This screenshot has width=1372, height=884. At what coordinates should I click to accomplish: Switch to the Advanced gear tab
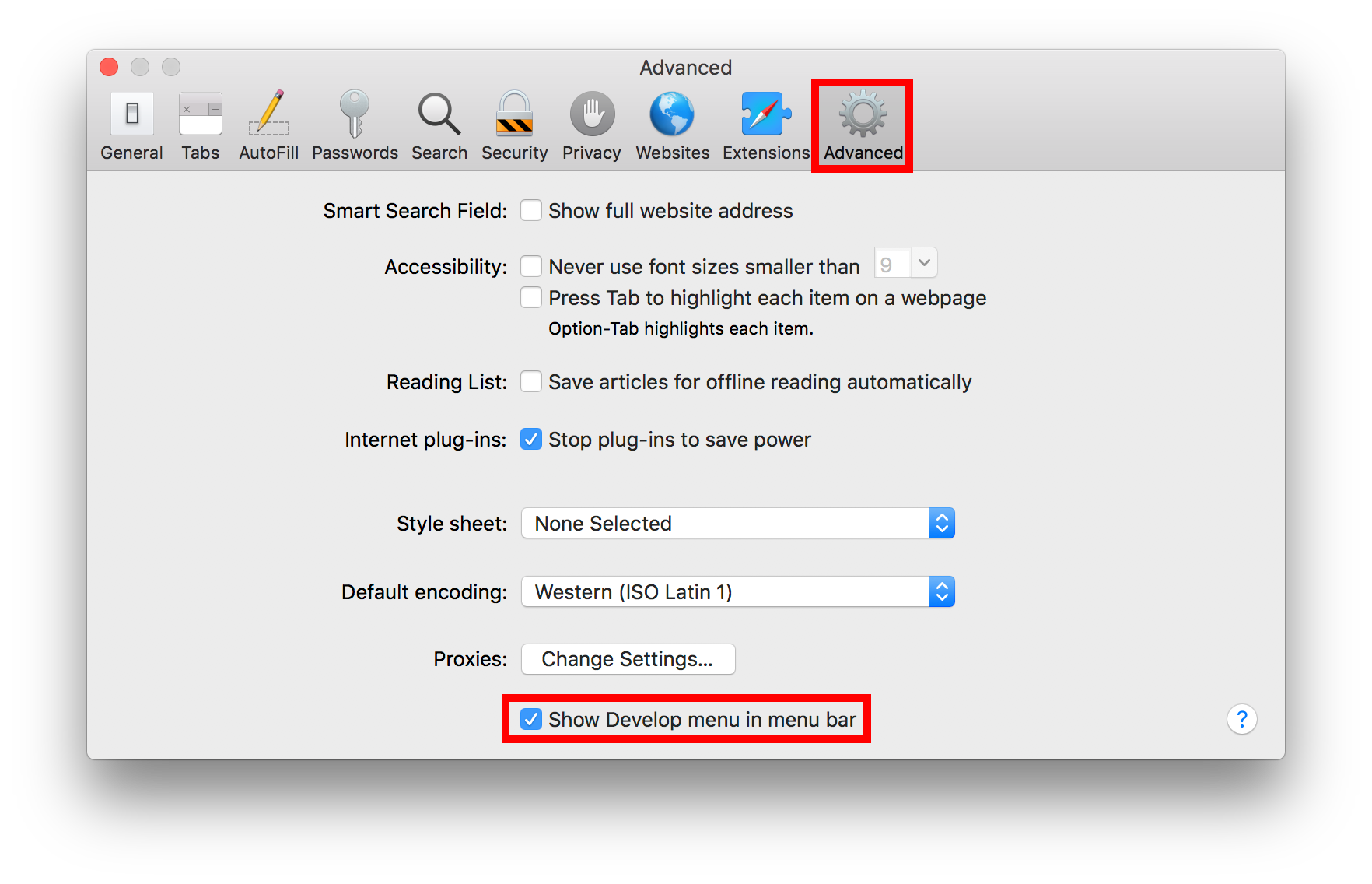coord(863,125)
